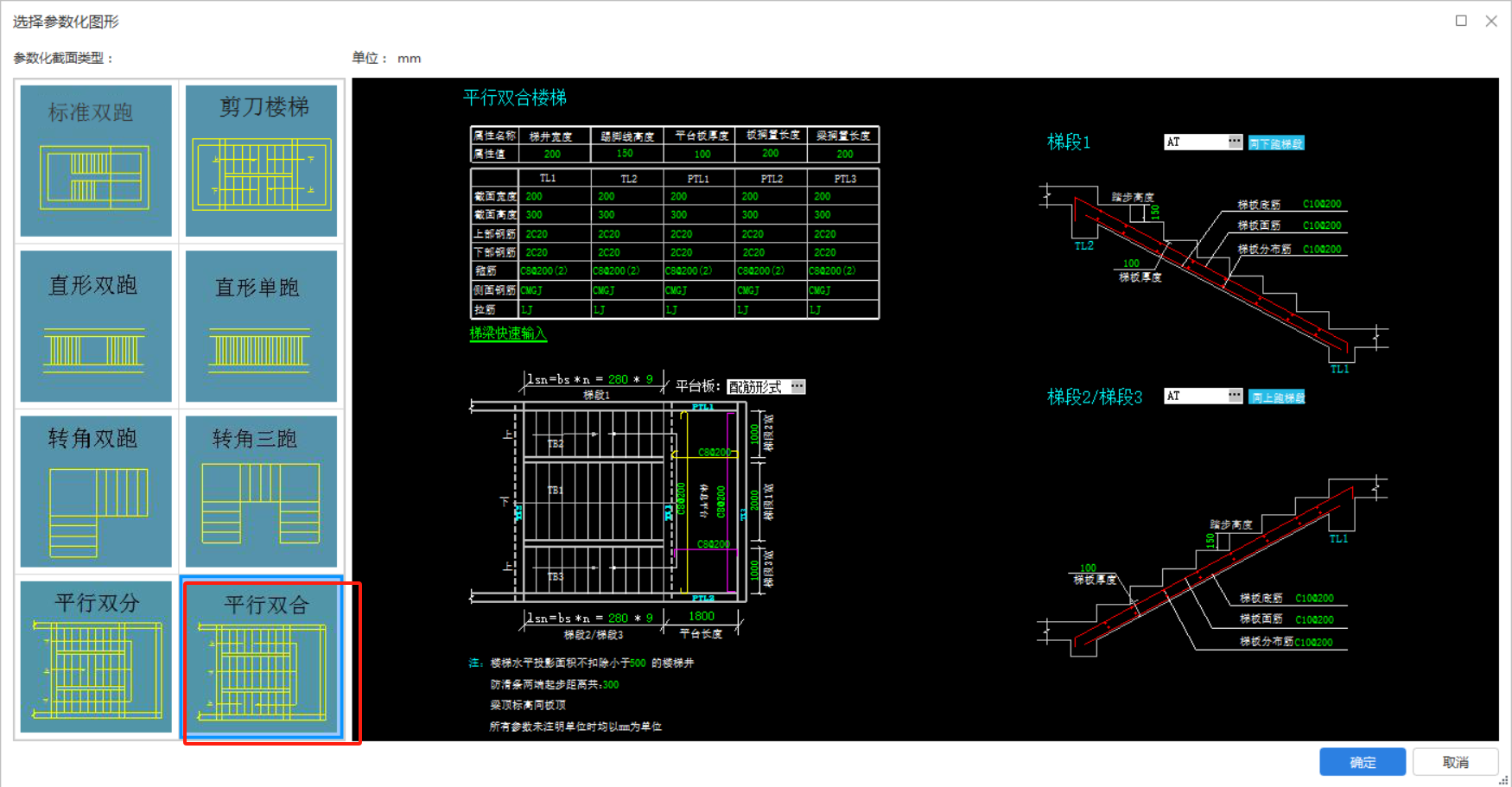The width and height of the screenshot is (1512, 787).
Task: Pick the 转角三跑 stair type
Action: (261, 492)
